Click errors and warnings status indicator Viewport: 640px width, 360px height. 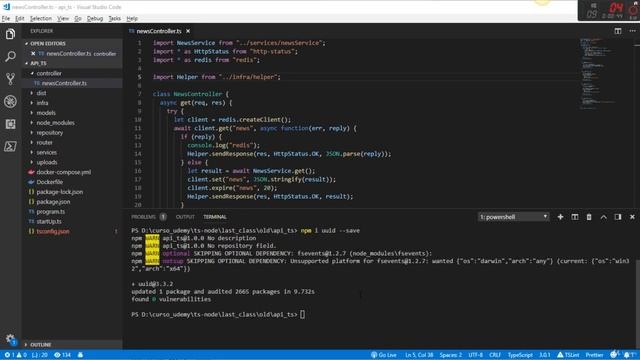click(16, 355)
